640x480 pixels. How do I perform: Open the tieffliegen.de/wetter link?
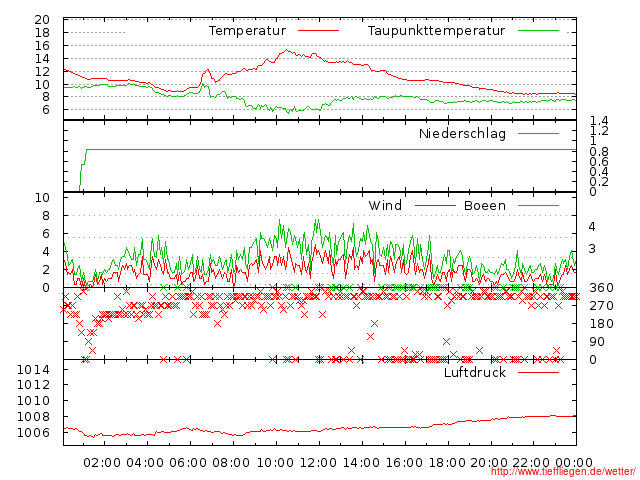coord(563,472)
